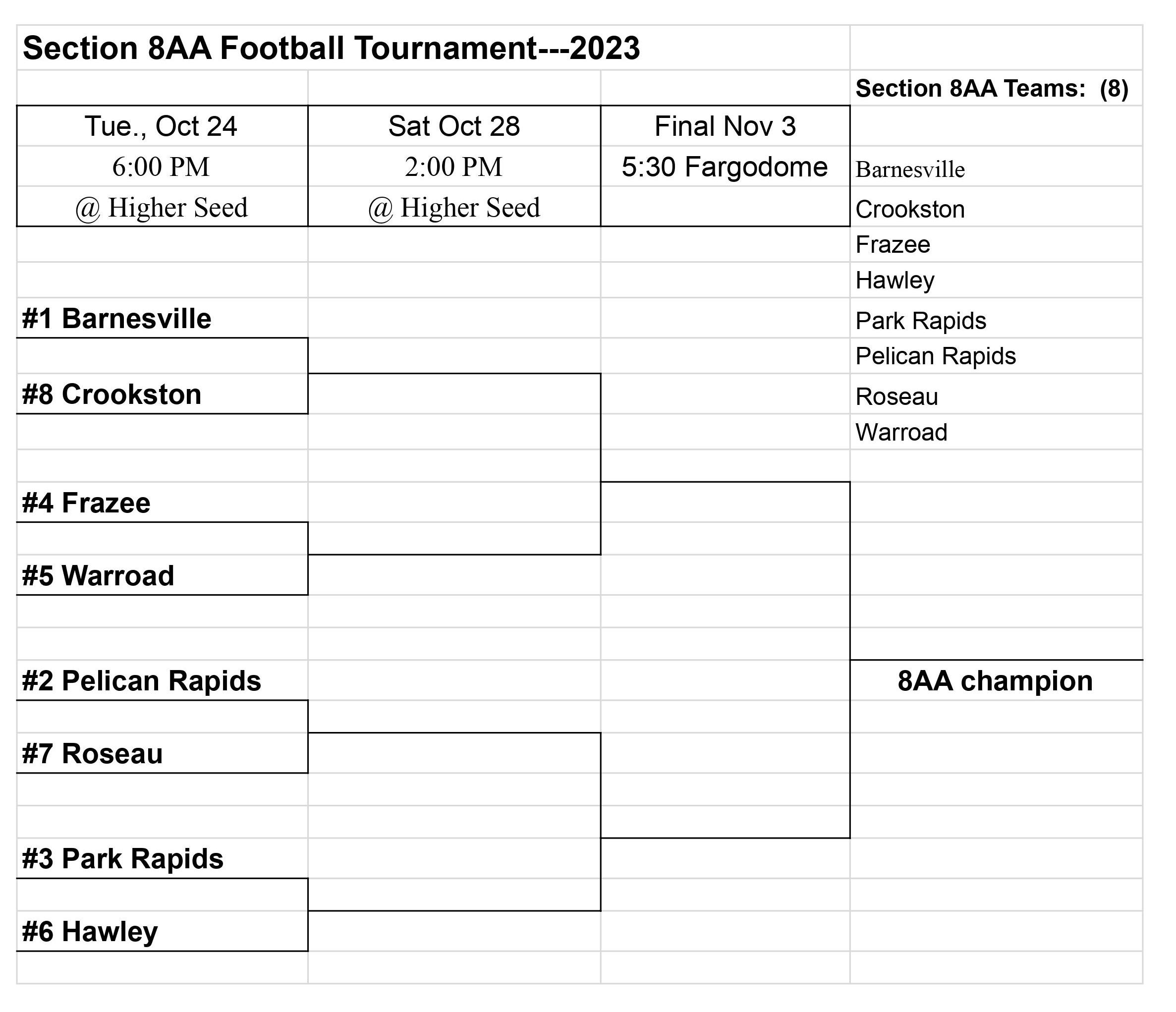Select the Section 8AA Football Tournament title cell
This screenshot has height=1012, width=1176.
click(x=433, y=48)
